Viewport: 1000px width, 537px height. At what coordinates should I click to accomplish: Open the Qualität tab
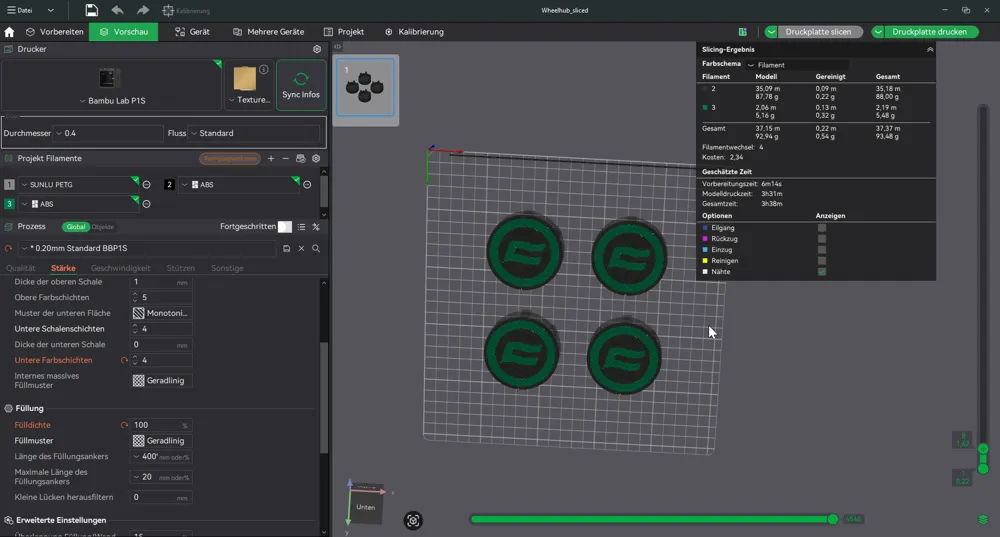20,268
